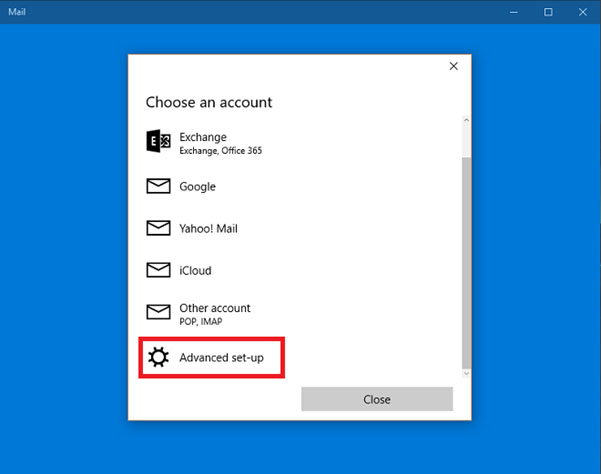This screenshot has height=474, width=601.
Task: Click the Google envelope icon
Action: (x=158, y=186)
